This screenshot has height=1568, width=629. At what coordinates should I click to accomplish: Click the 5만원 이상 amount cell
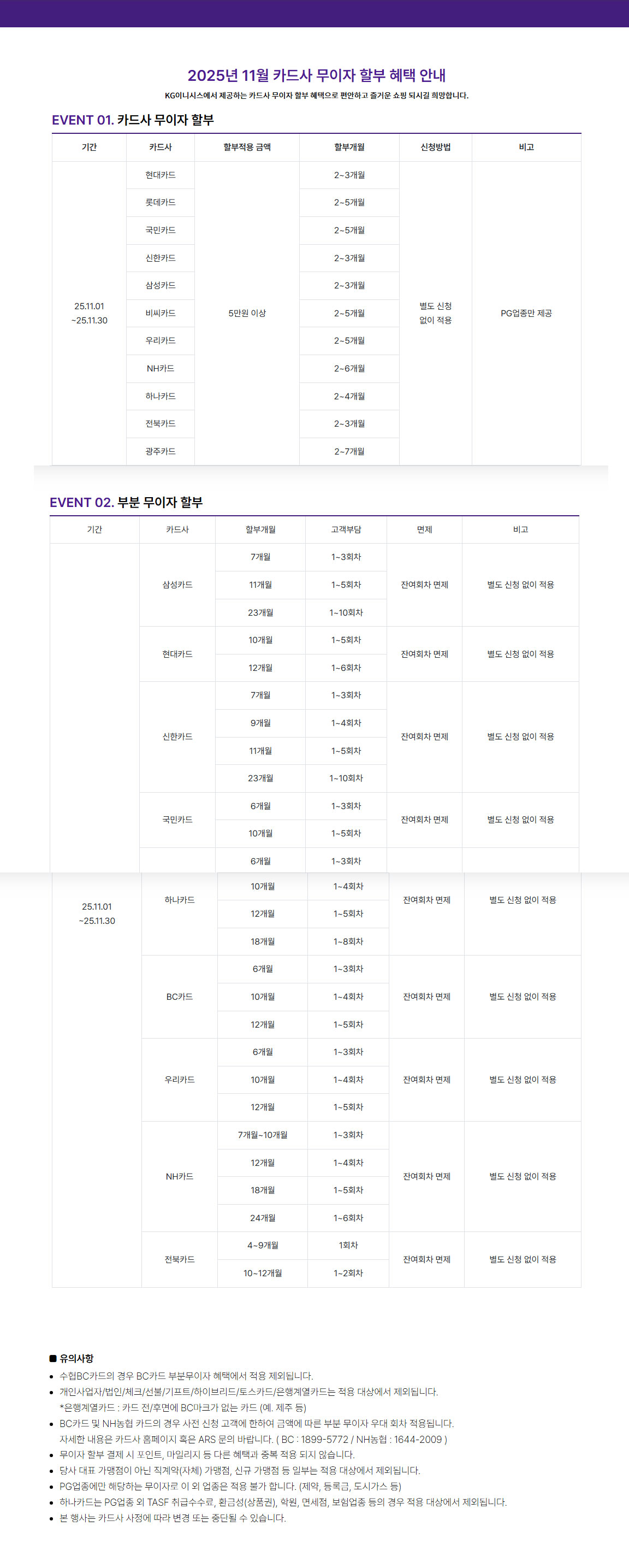click(x=247, y=314)
